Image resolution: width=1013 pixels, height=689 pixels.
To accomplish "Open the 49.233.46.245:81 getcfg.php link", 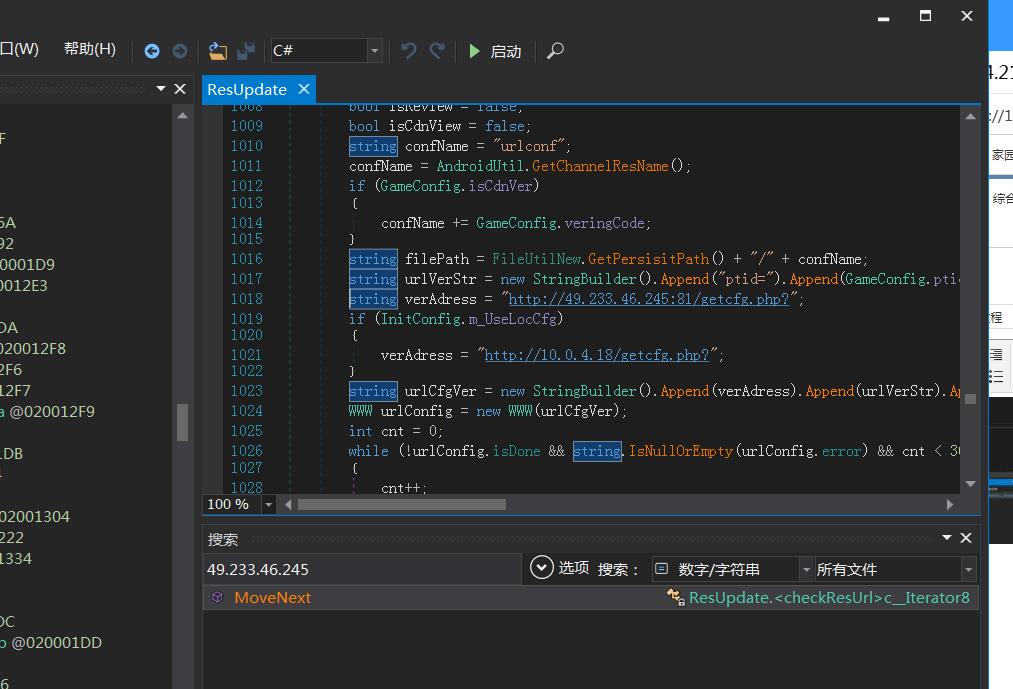I will (648, 299).
